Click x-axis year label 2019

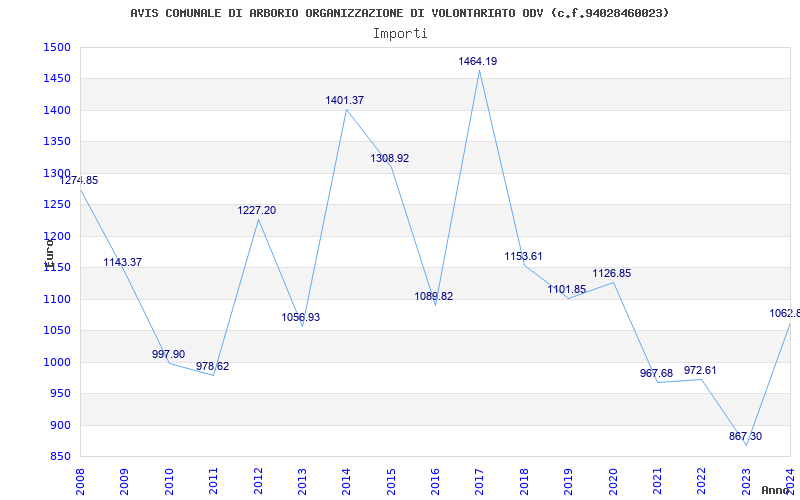click(568, 482)
